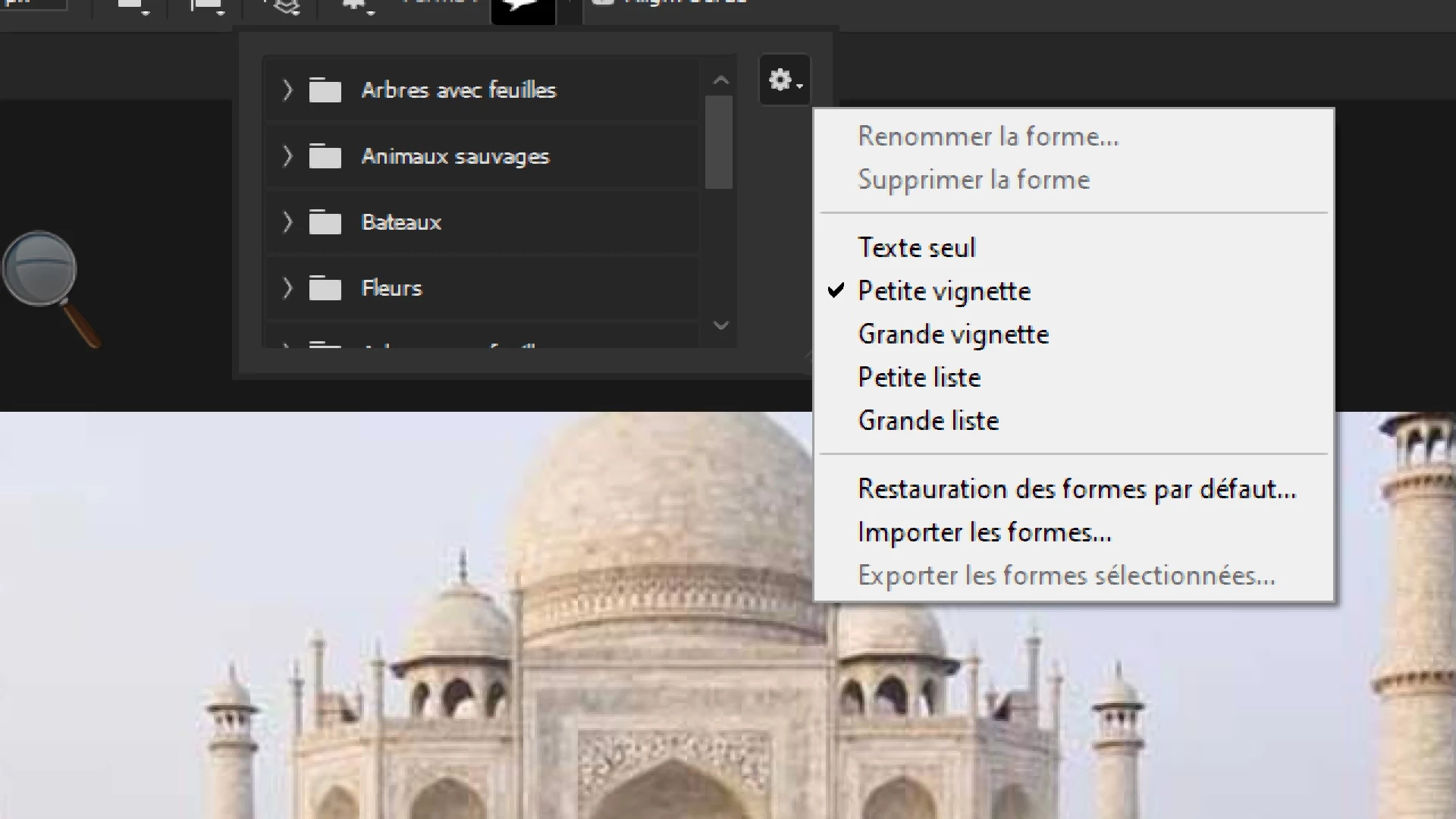Click the custom shape preview thumbnail in options bar
Viewport: 1456px width, 819px height.
[x=523, y=11]
